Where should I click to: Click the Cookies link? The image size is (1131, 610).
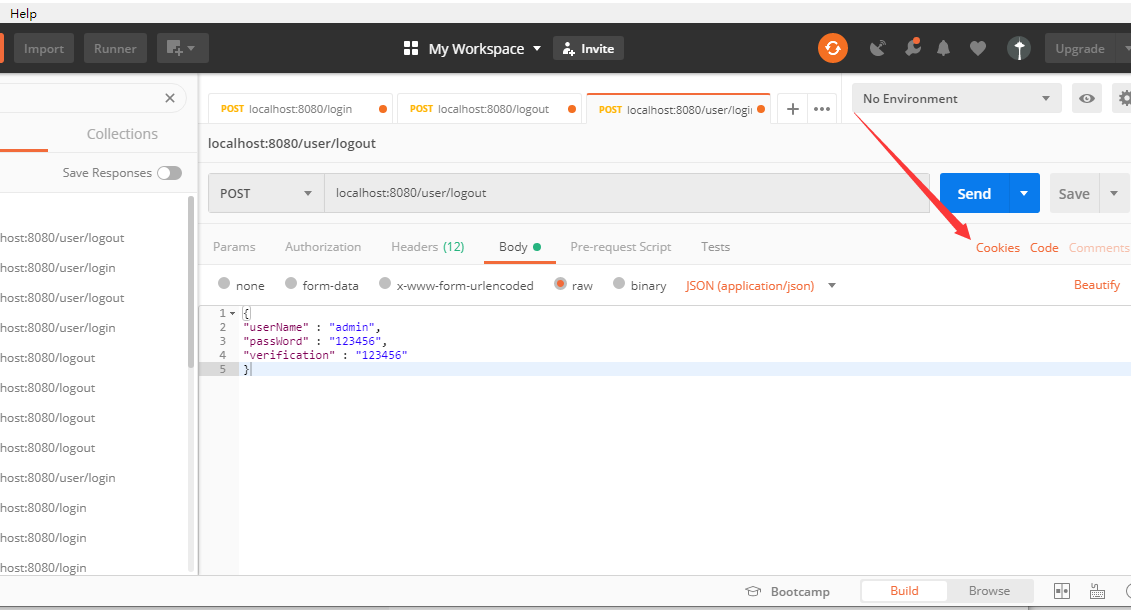tap(997, 246)
